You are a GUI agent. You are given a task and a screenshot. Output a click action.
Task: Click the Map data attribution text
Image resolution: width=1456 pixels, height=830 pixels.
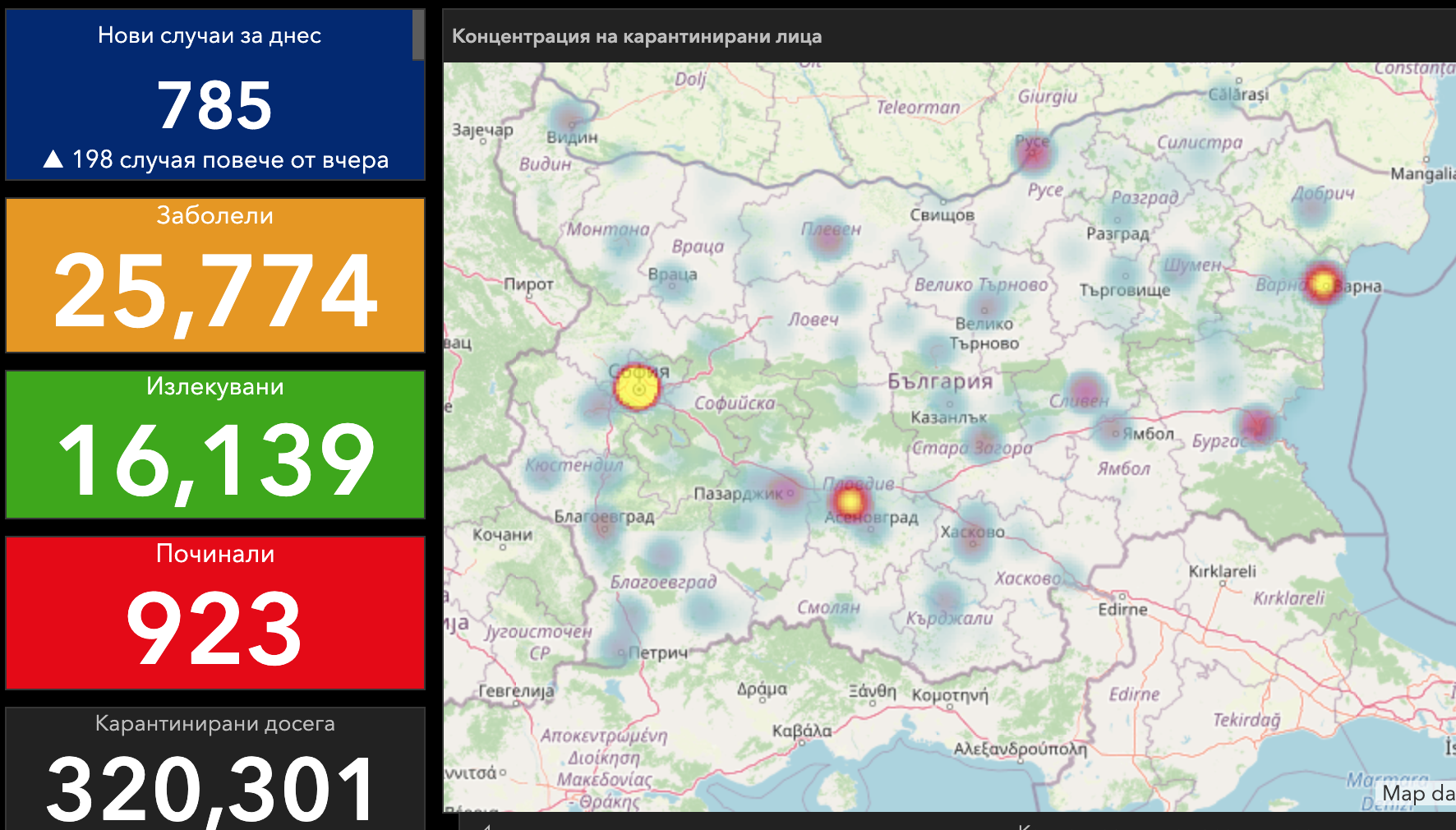coord(1418,794)
